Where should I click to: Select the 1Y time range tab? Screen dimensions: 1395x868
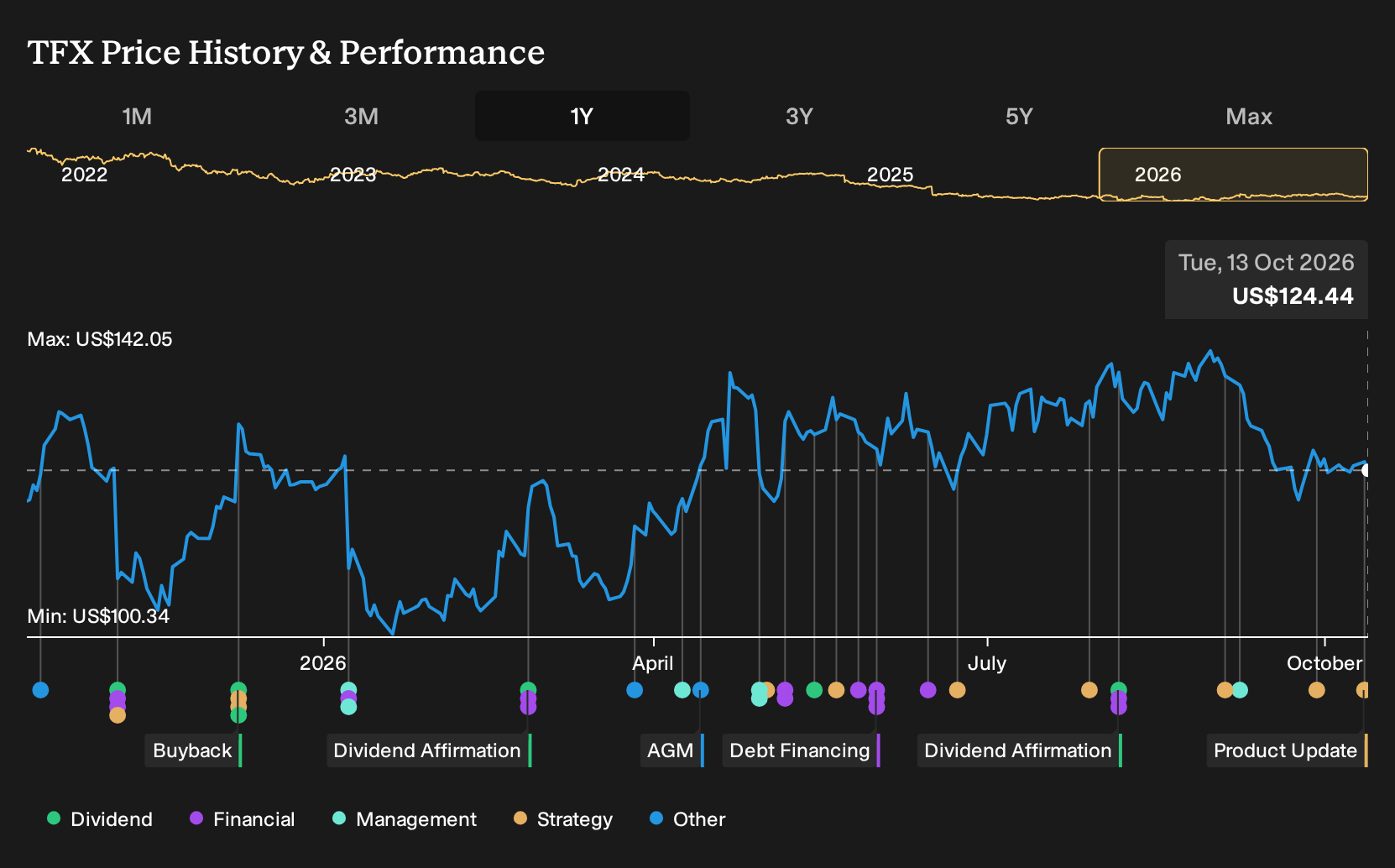[x=583, y=116]
